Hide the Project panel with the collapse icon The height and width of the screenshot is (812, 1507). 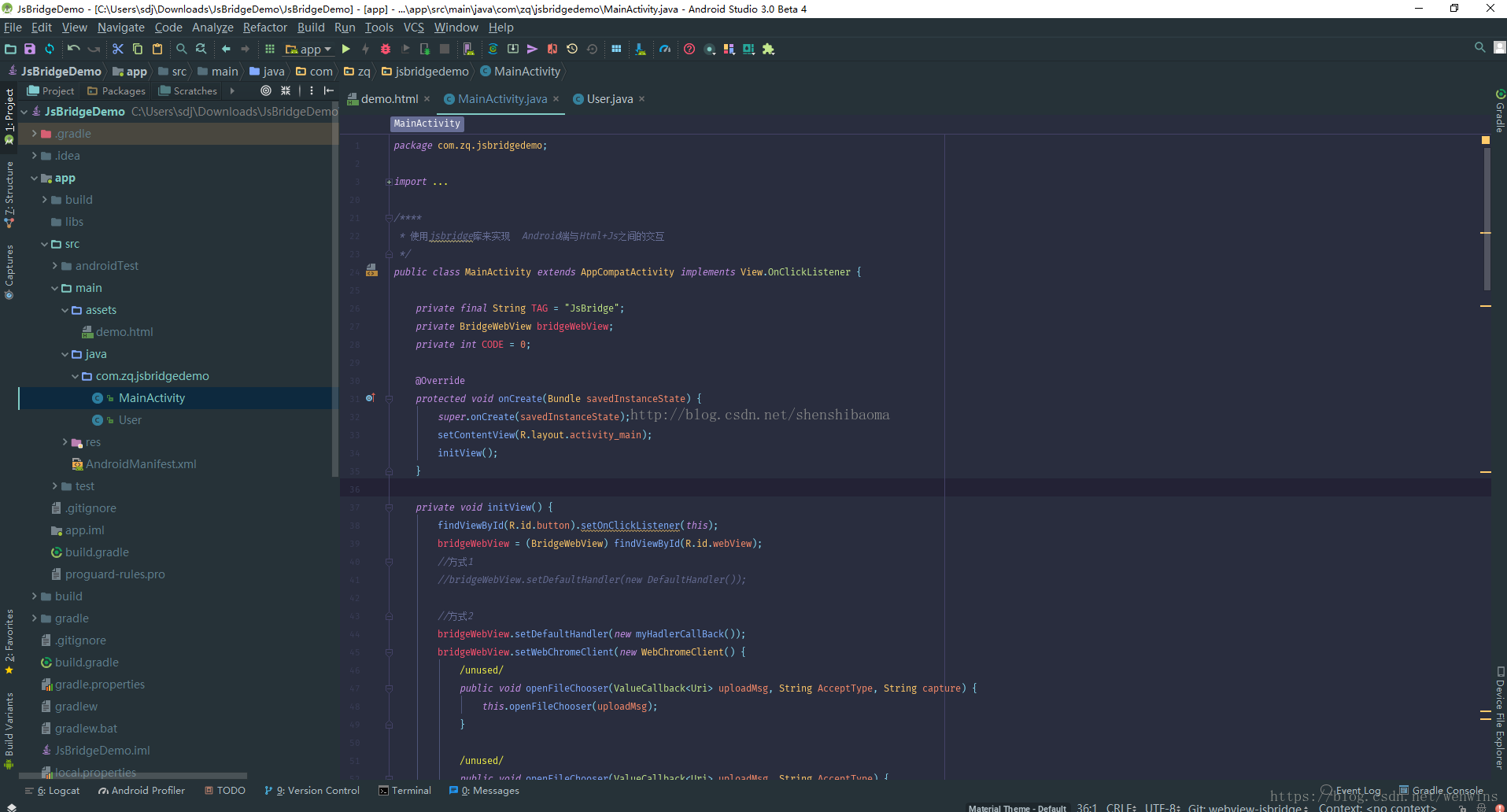(x=329, y=90)
